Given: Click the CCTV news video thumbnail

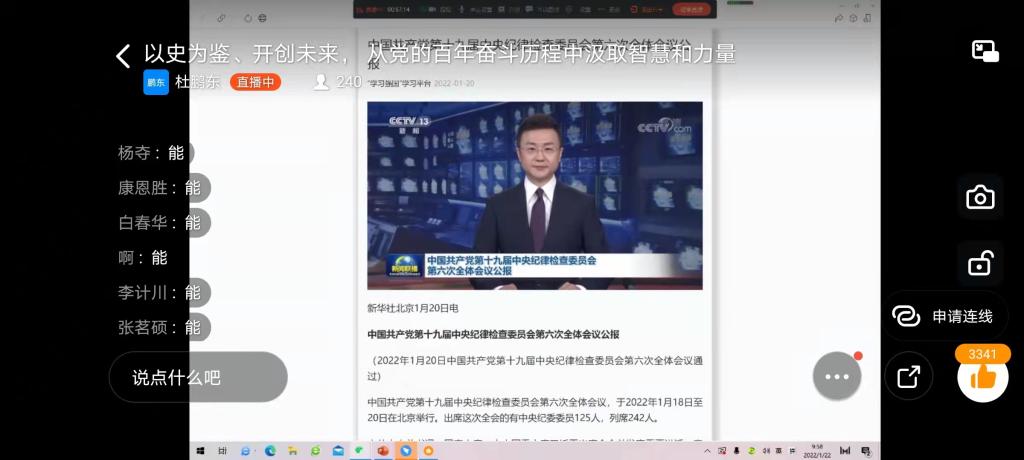Looking at the screenshot, I should click(x=534, y=194).
